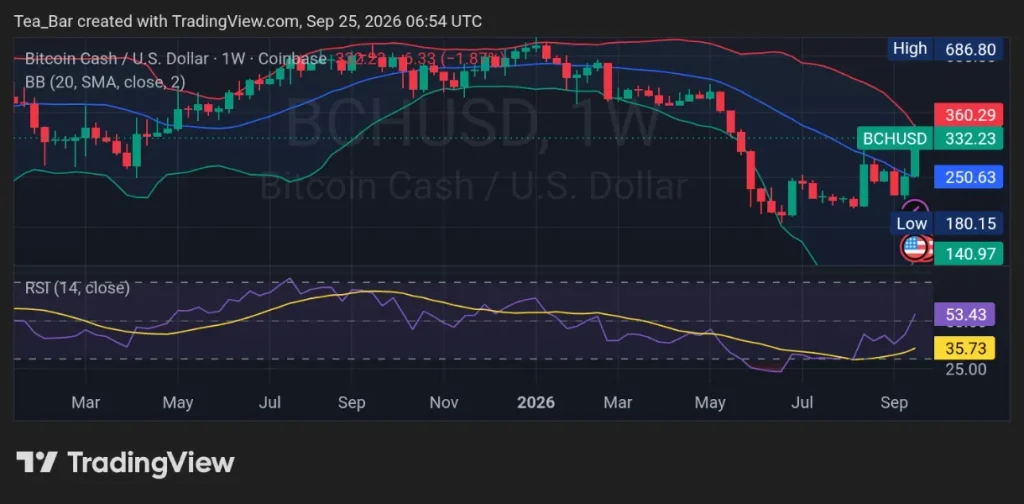
Task: Click the BB (20, SMA, close, 2) legend
Action: pos(105,82)
